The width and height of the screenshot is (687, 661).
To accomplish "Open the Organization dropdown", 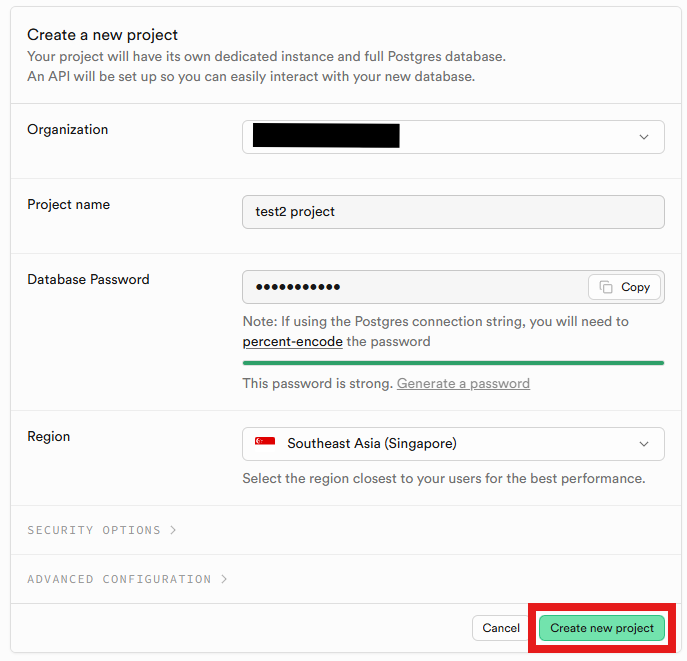I will pos(453,137).
